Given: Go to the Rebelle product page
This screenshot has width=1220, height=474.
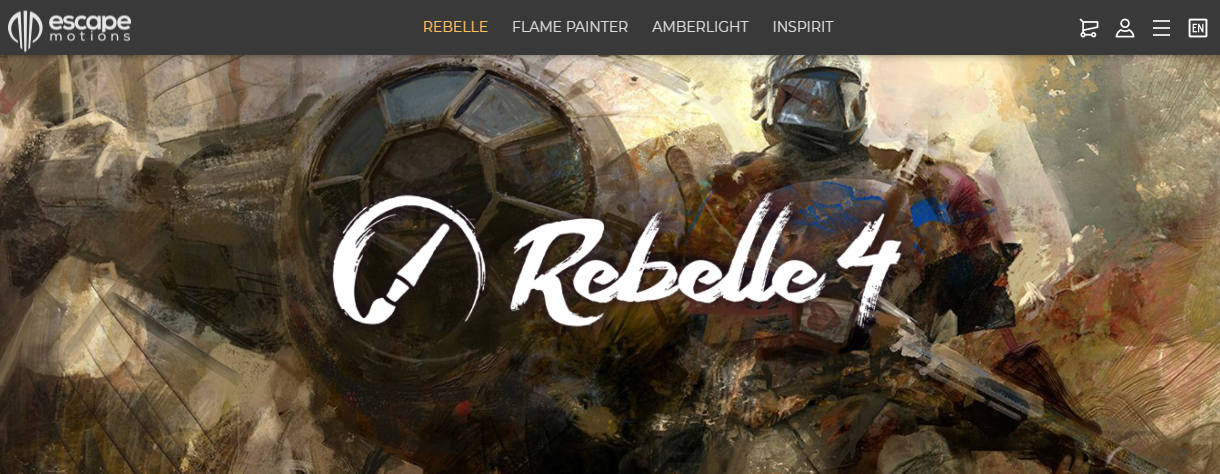Looking at the screenshot, I should click(x=455, y=27).
